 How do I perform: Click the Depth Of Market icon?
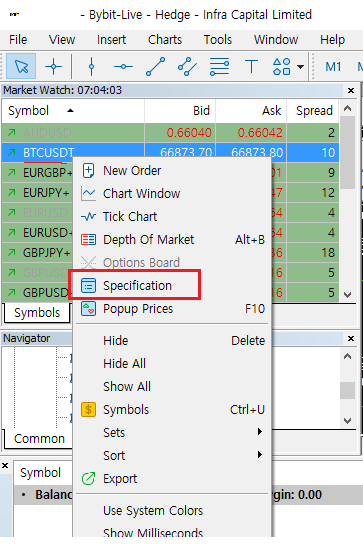pyautogui.click(x=88, y=239)
